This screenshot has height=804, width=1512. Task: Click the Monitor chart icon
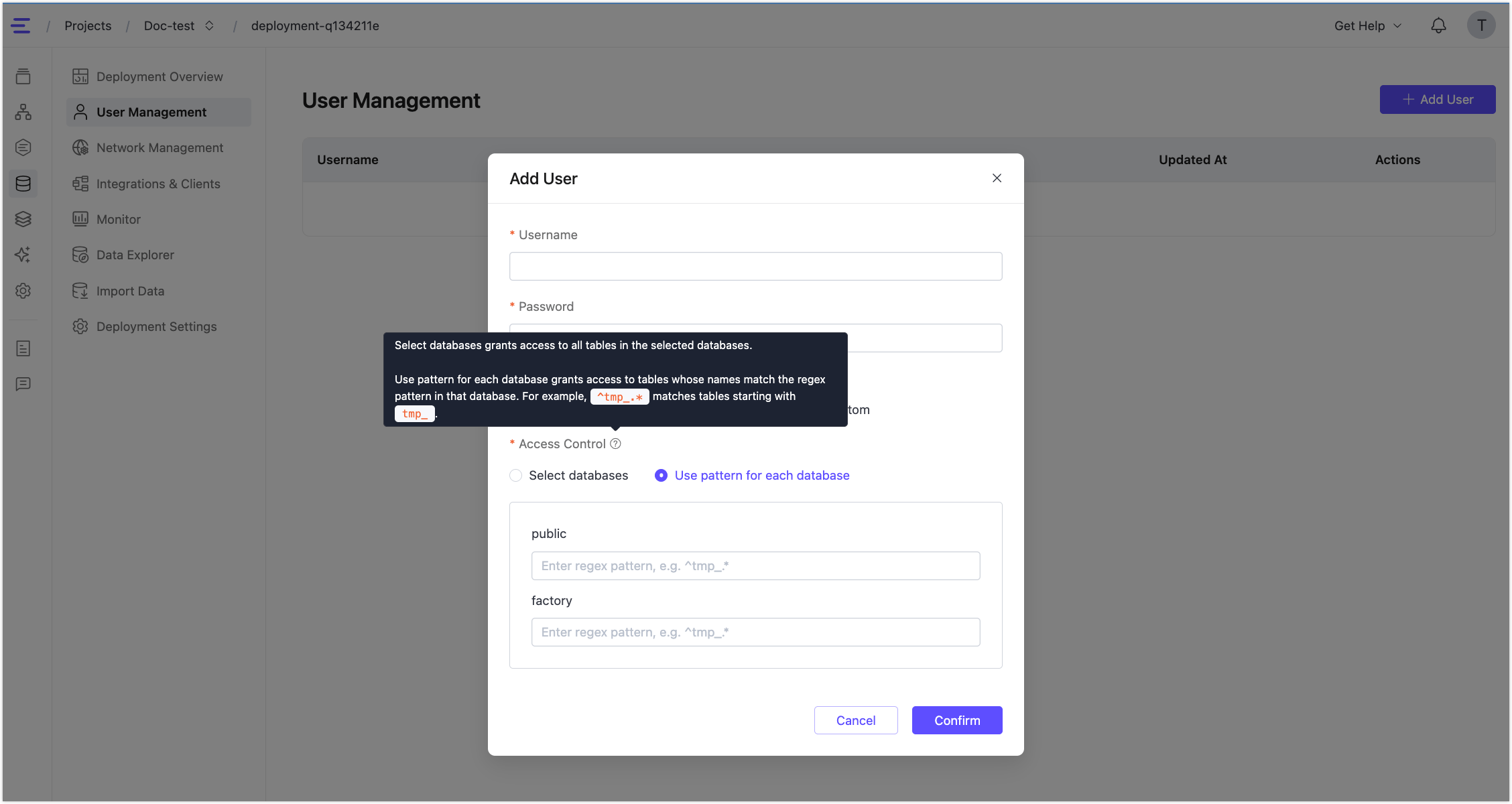coord(80,219)
